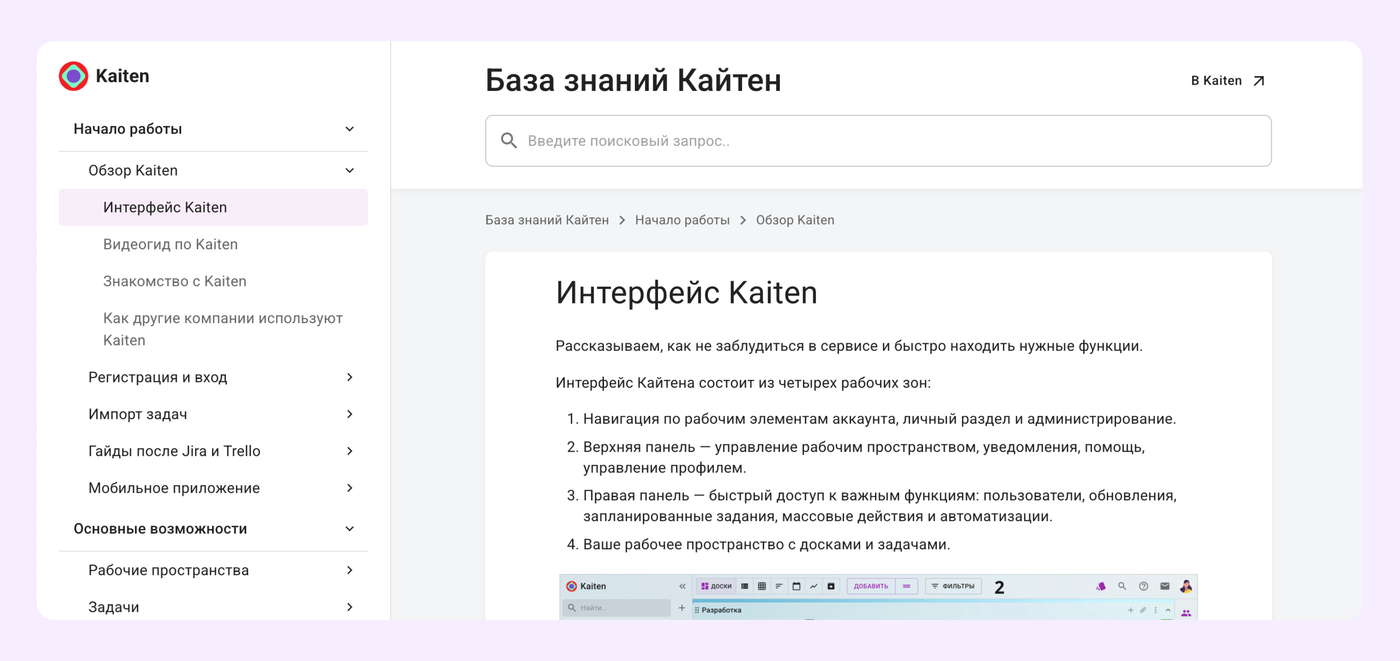Go to База знаний Кайтен breadcrumb
This screenshot has height=661, width=1400.
546,220
